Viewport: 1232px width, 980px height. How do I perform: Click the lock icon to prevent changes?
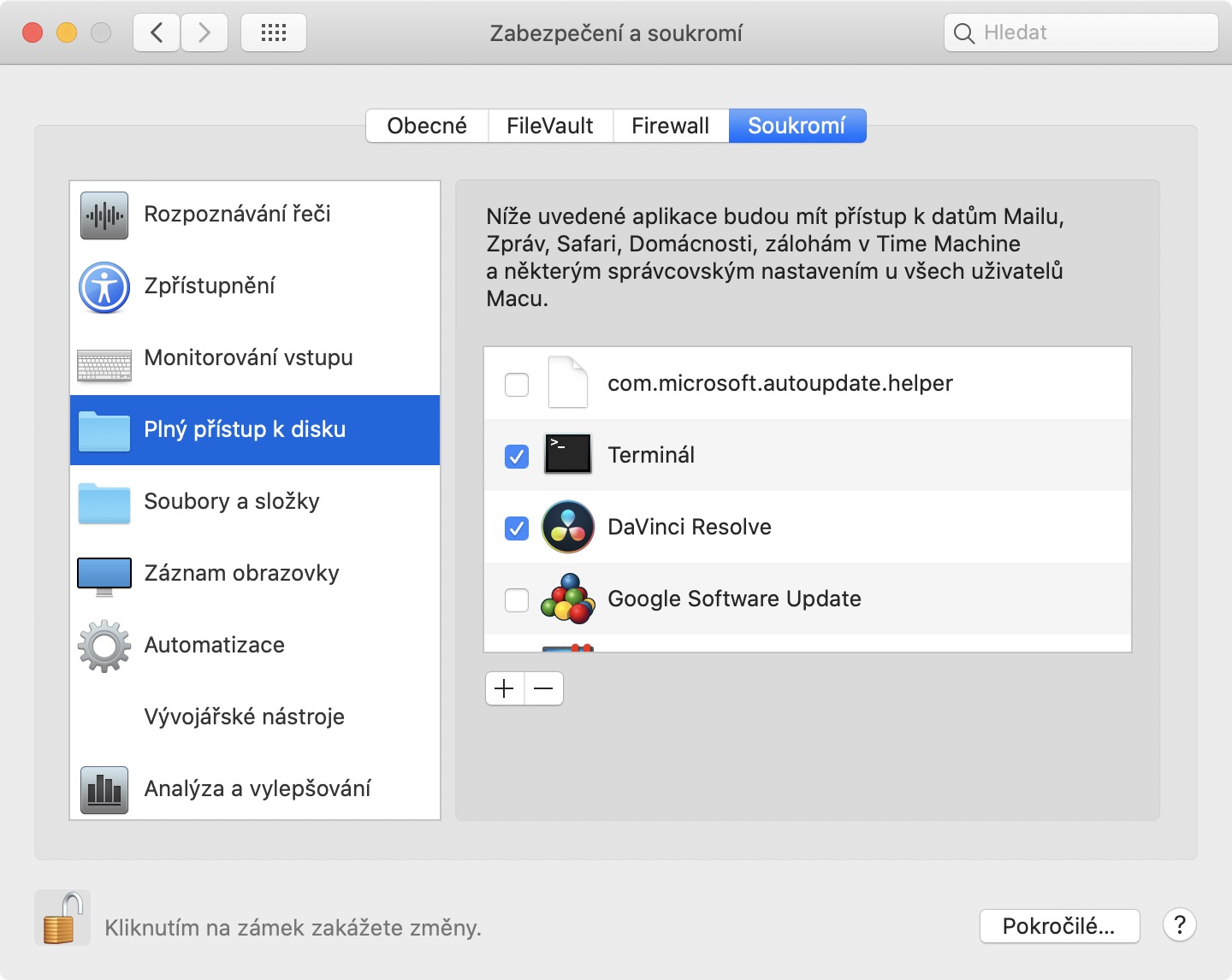tap(62, 918)
